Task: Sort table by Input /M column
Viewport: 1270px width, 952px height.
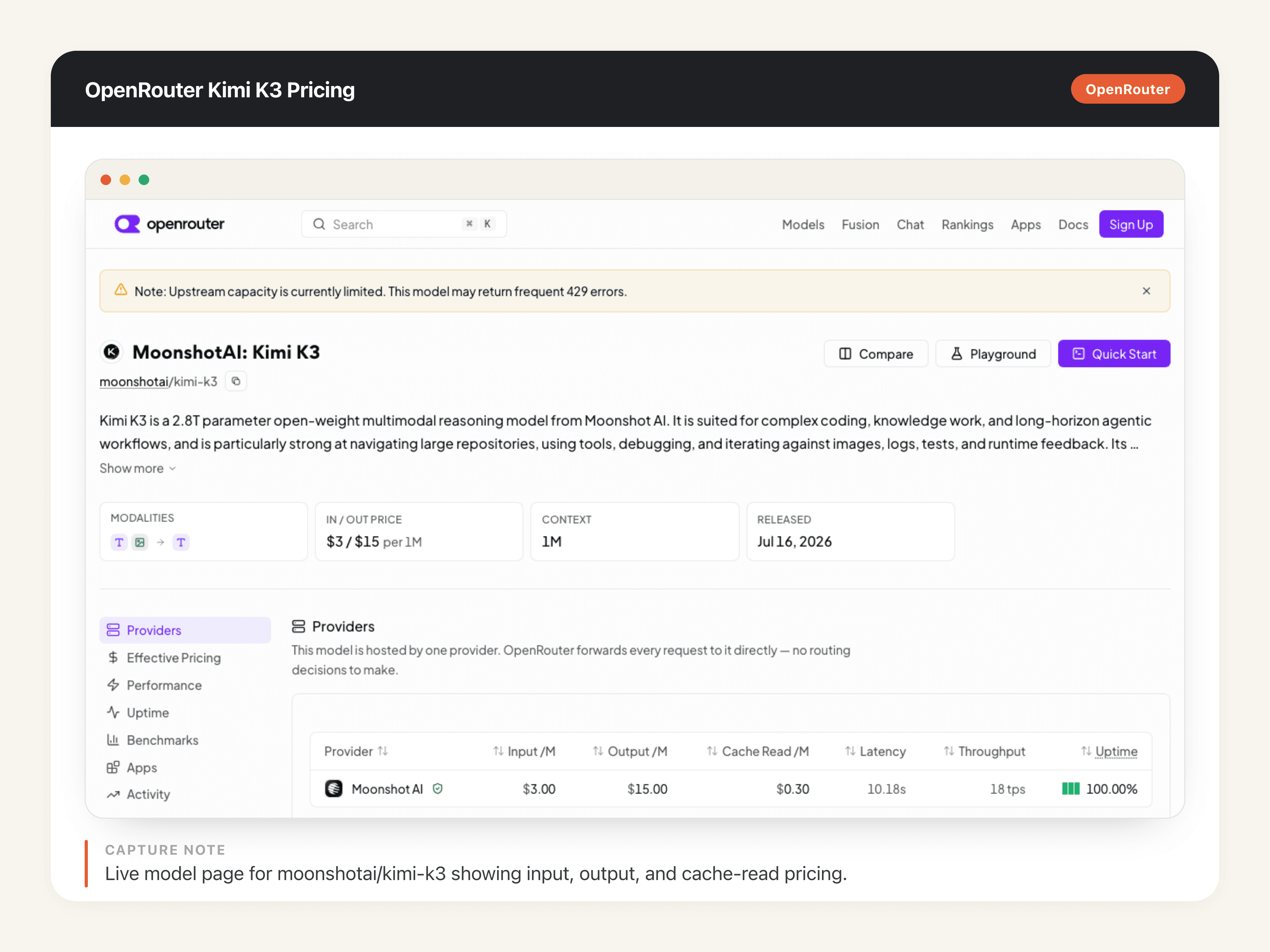Action: point(524,751)
